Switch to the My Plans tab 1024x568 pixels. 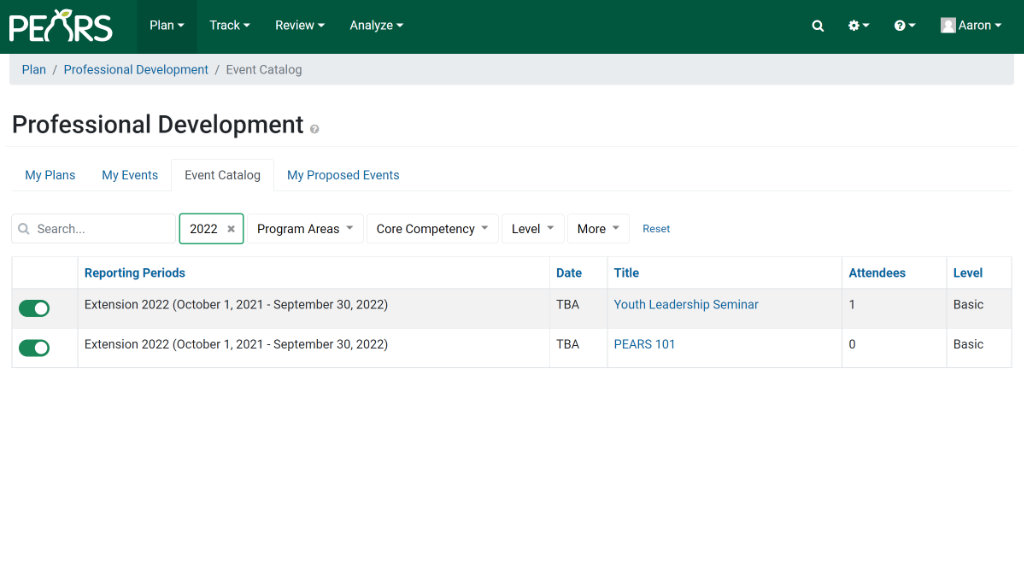(50, 175)
